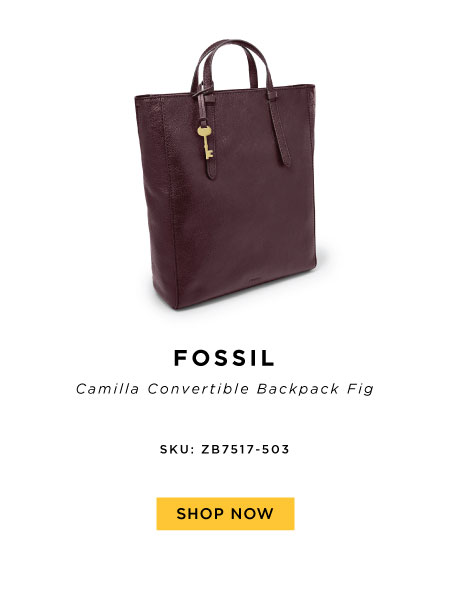Click the gold key charm on bag

(x=205, y=142)
